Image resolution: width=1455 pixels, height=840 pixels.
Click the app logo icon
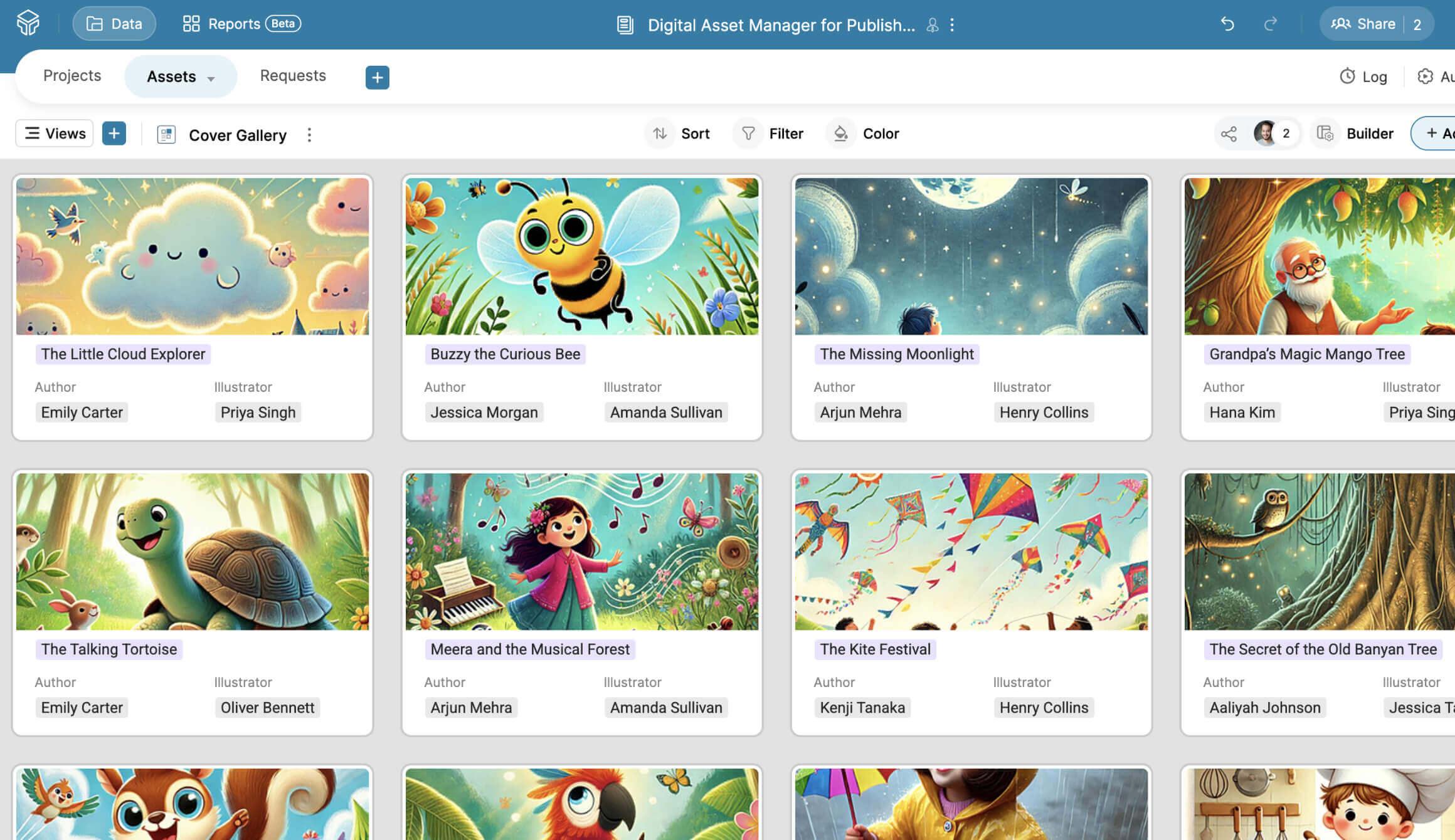coord(28,23)
